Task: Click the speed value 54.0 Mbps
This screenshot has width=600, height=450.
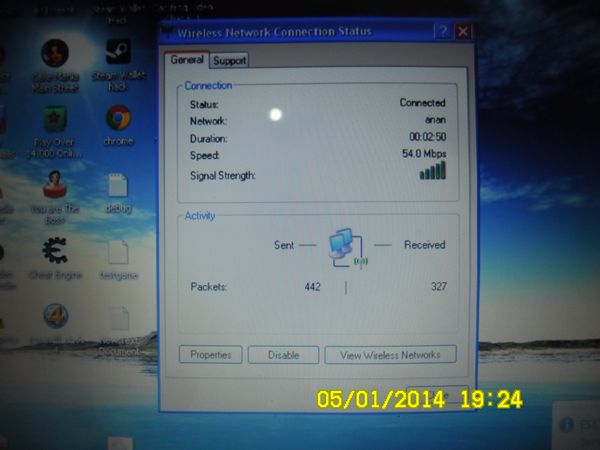Action: (x=424, y=153)
